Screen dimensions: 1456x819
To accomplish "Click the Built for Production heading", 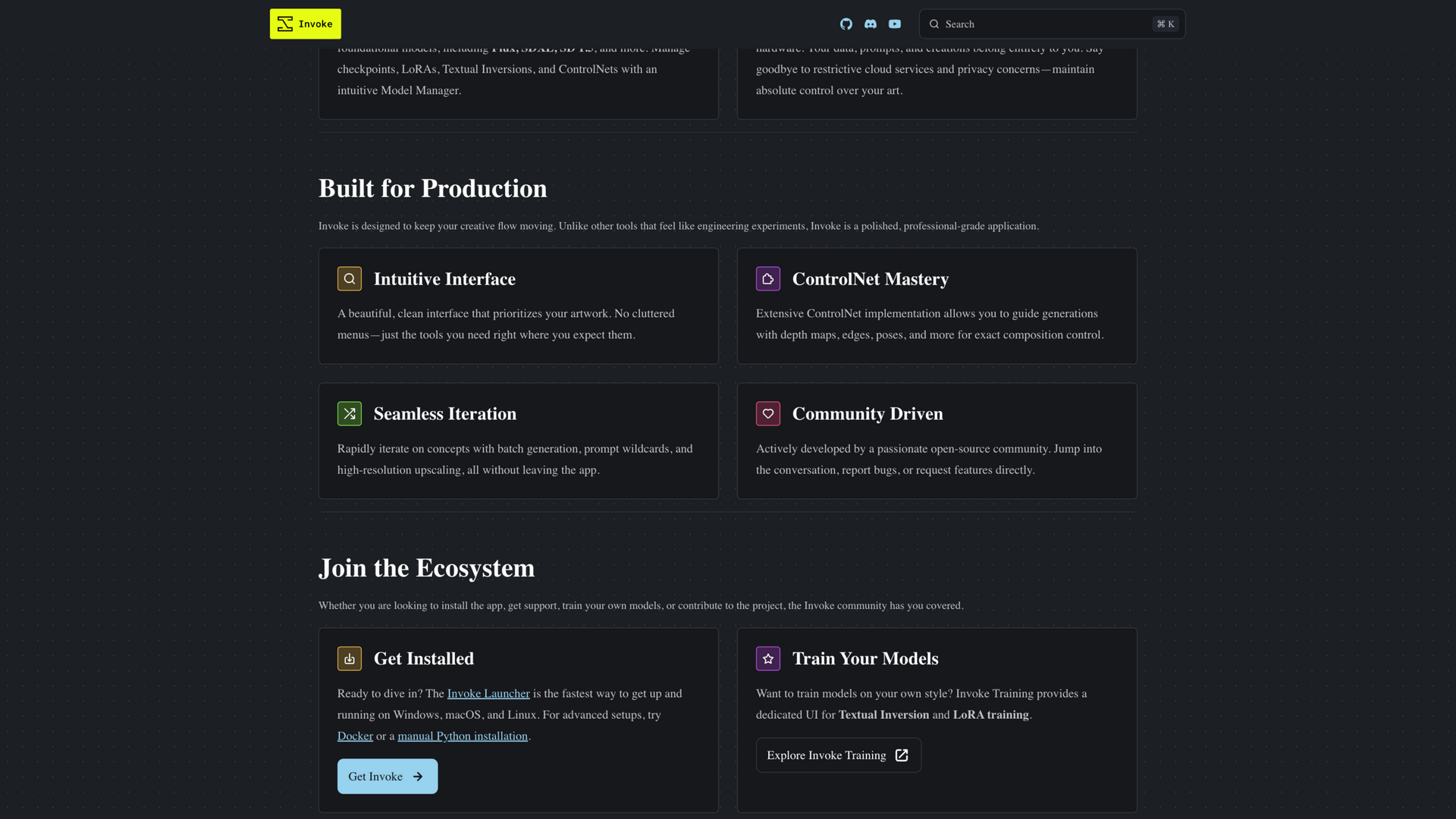I will click(433, 189).
